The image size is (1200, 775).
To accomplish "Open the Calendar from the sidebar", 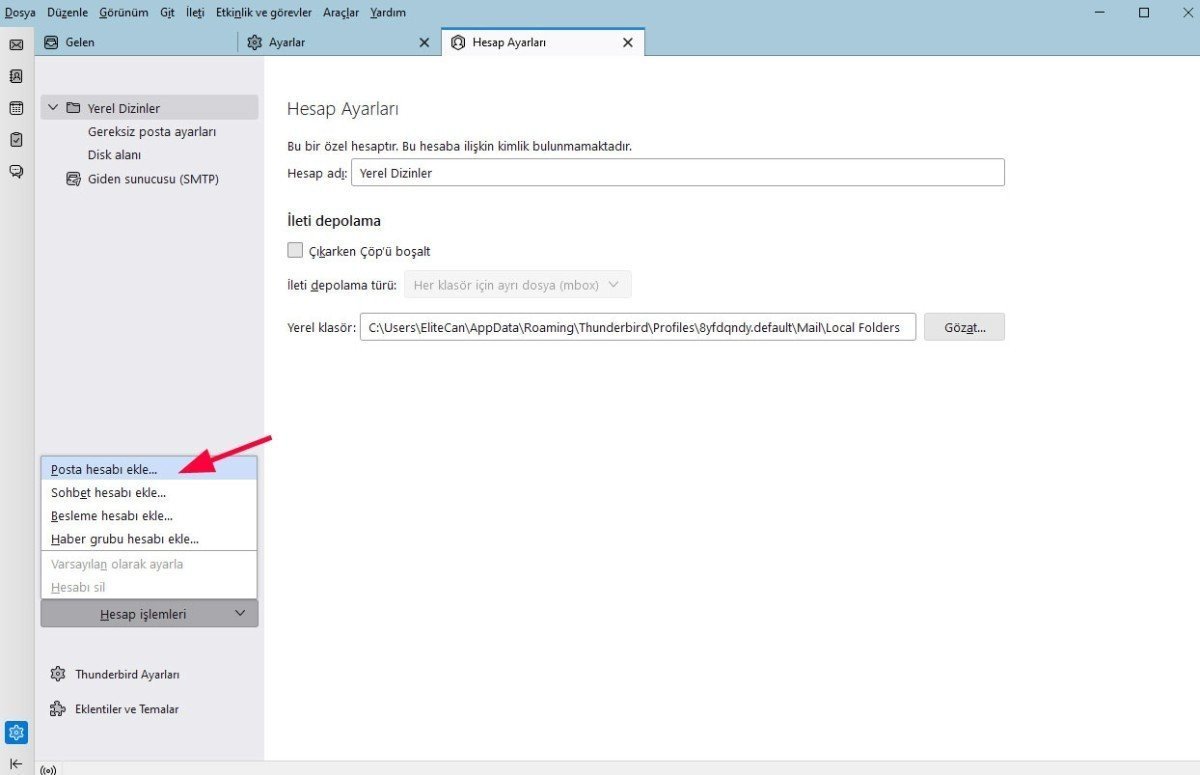I will [x=16, y=108].
